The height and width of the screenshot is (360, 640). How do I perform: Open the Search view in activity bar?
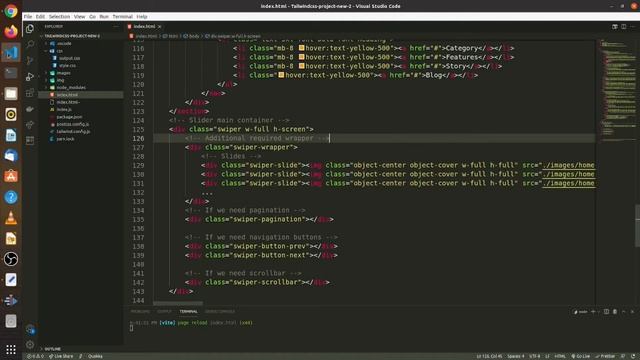[x=30, y=44]
